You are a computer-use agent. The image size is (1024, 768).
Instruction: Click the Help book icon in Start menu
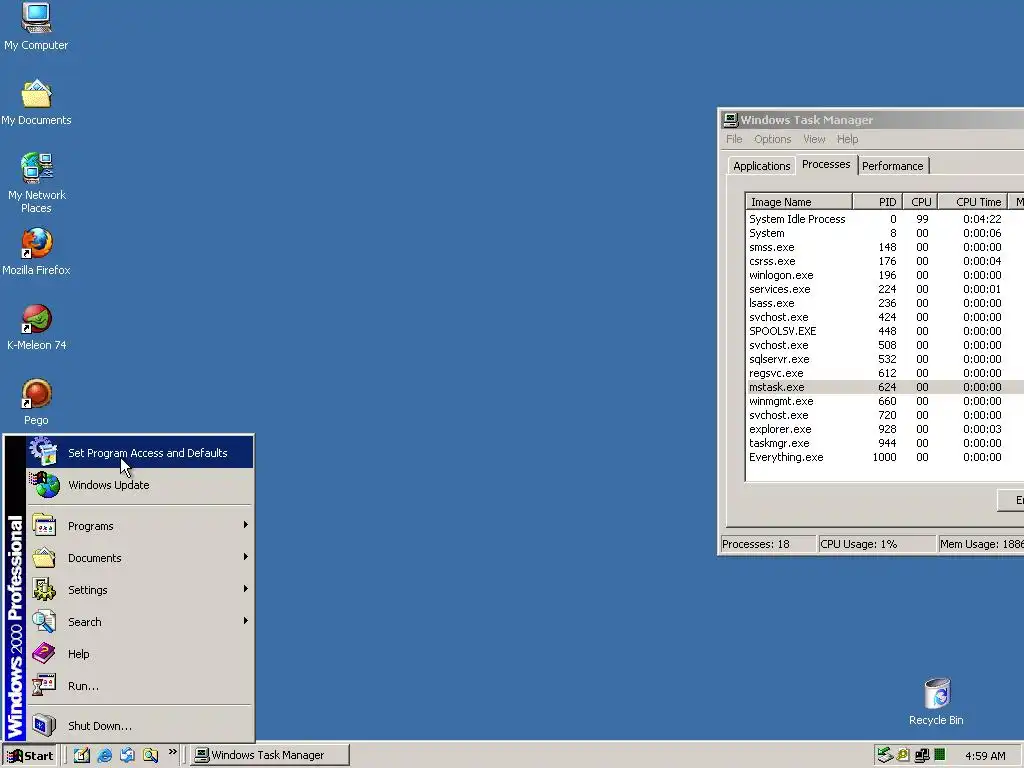coord(44,653)
